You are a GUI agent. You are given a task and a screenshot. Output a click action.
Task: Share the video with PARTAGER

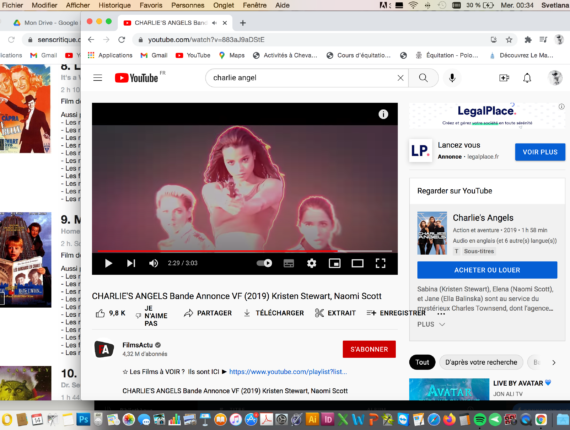208,313
